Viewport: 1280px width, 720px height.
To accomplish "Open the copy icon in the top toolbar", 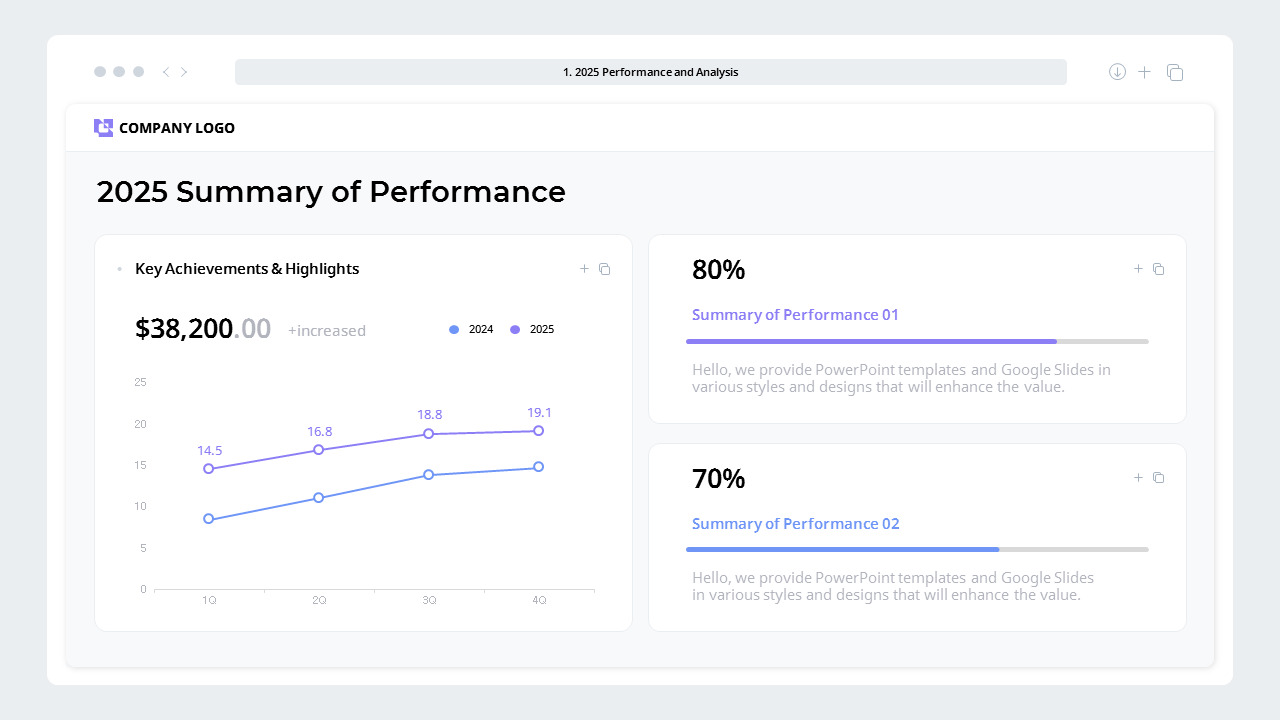I will pos(1175,72).
